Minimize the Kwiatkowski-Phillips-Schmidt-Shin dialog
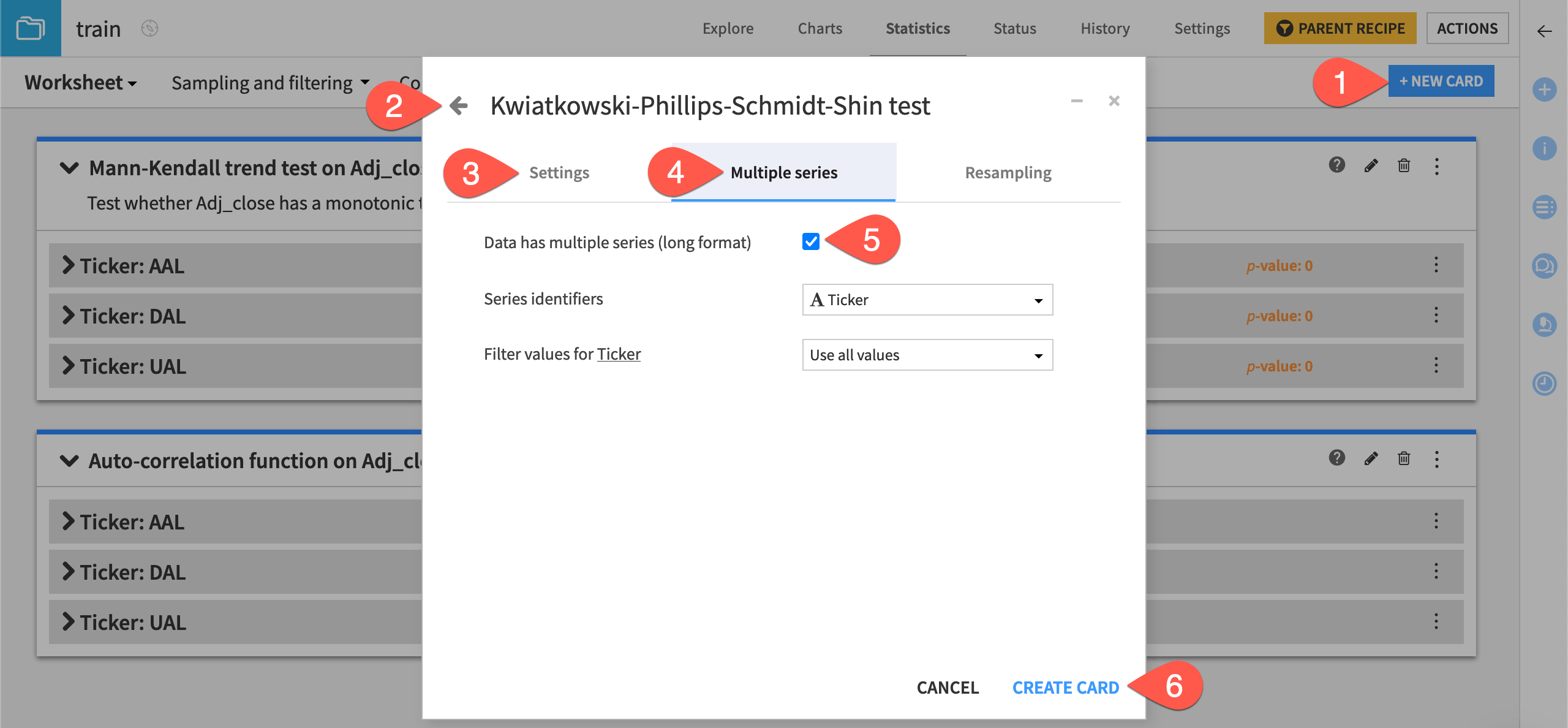 pos(1077,100)
